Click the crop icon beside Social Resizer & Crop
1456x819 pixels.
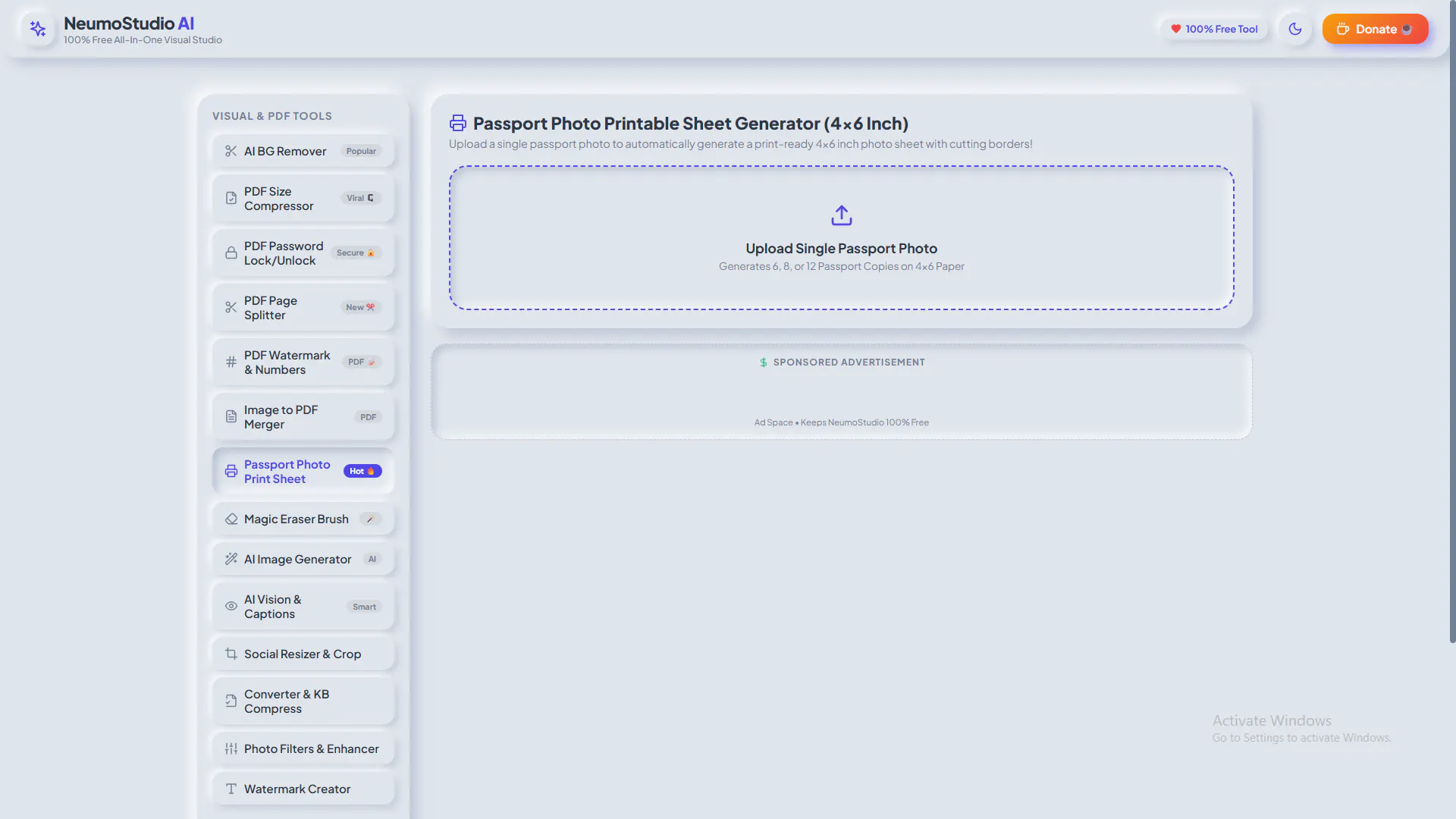pos(231,654)
